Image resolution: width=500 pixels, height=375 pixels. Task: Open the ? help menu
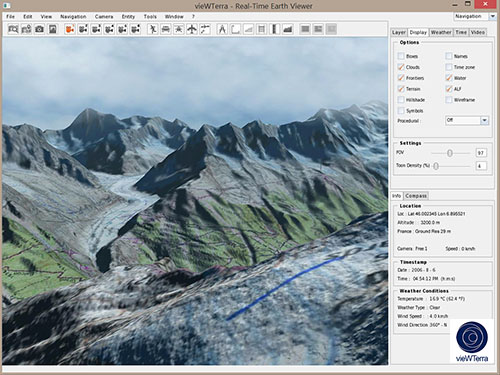(x=193, y=16)
